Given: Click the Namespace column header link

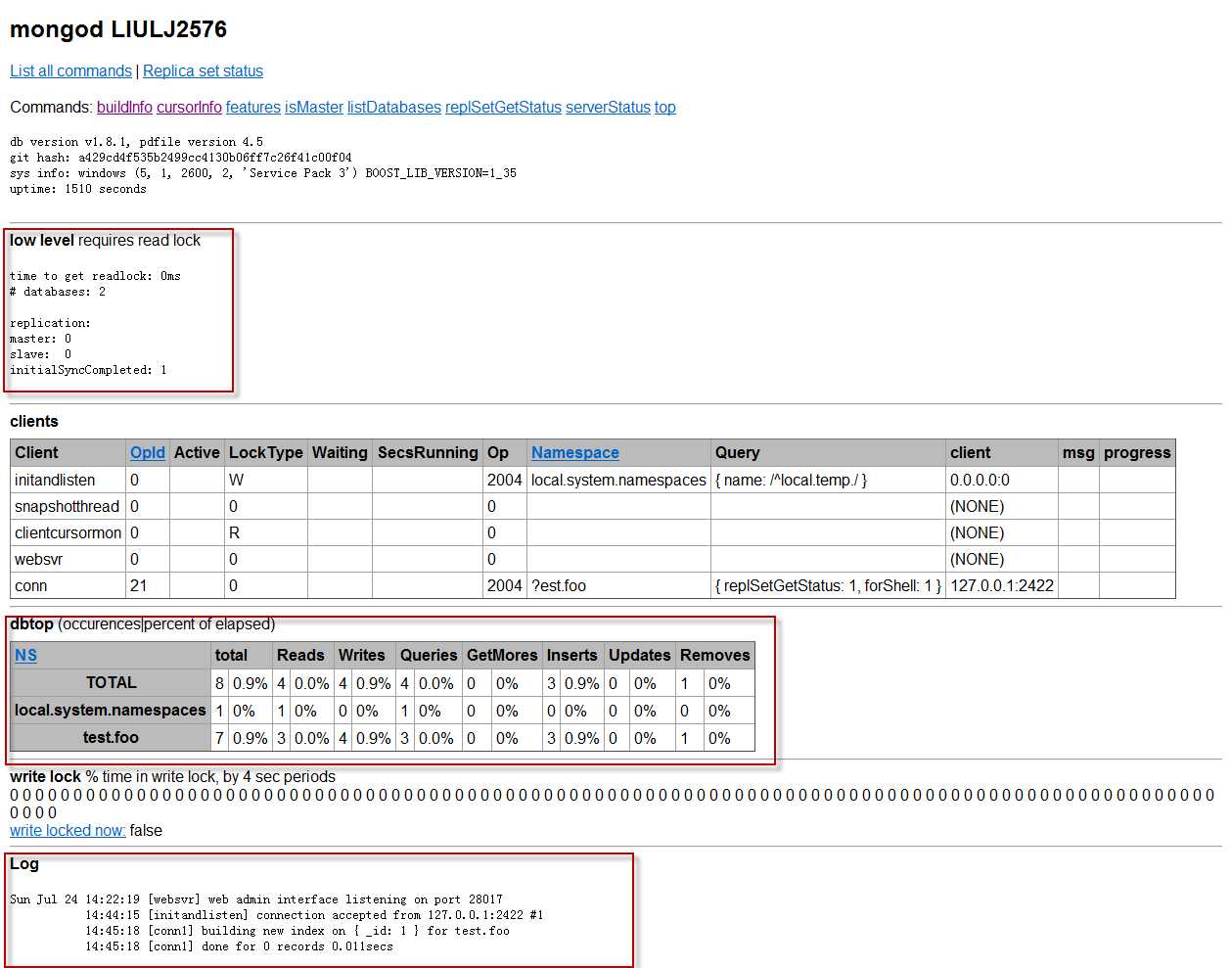Looking at the screenshot, I should click(x=575, y=452).
